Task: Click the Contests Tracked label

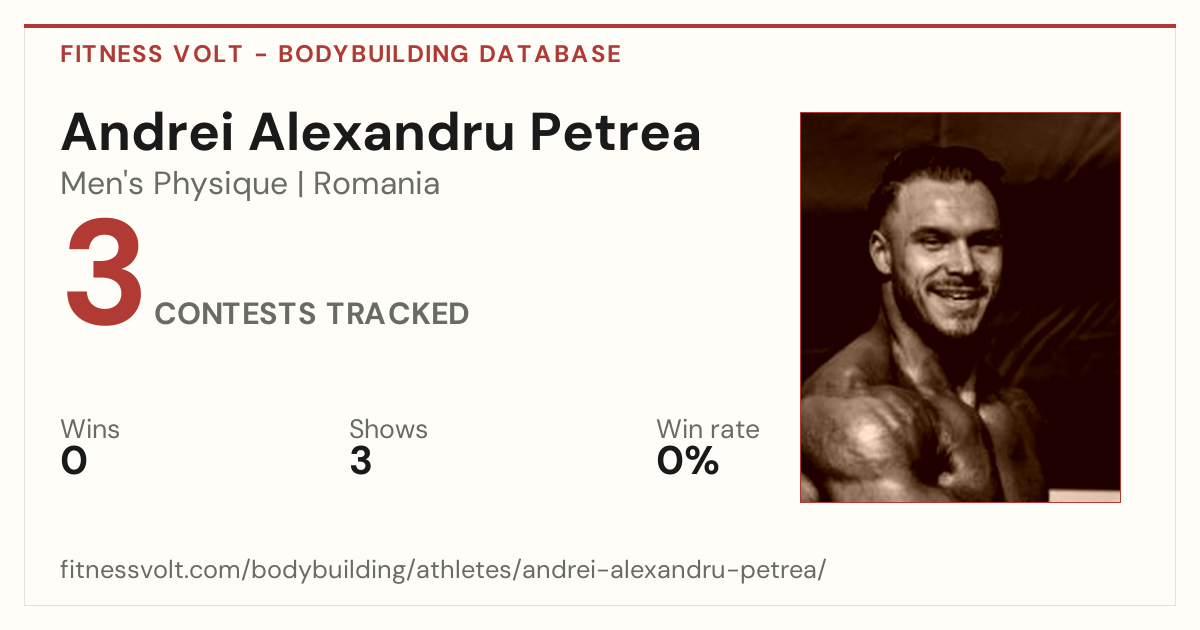Action: (312, 314)
